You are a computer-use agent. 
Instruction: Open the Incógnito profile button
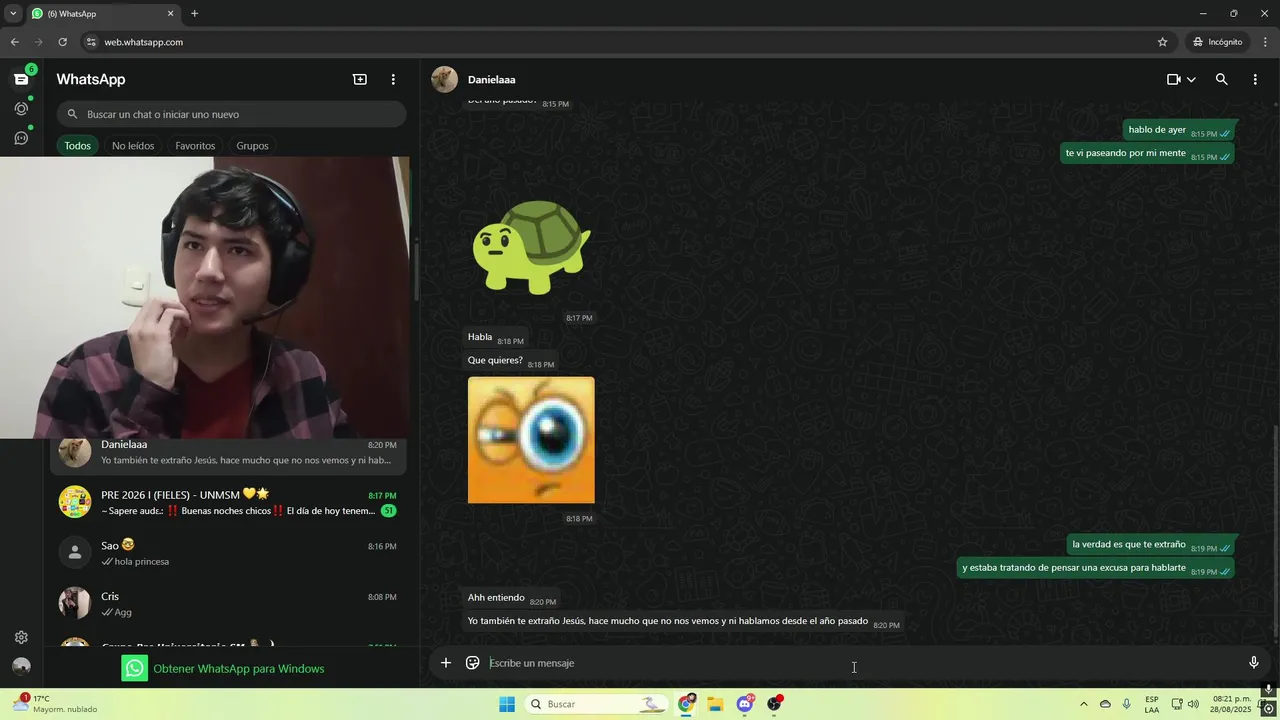click(1217, 42)
